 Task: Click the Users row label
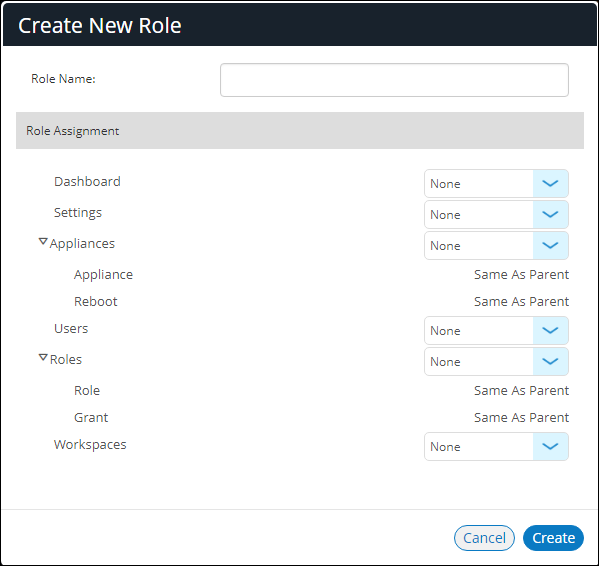[71, 328]
